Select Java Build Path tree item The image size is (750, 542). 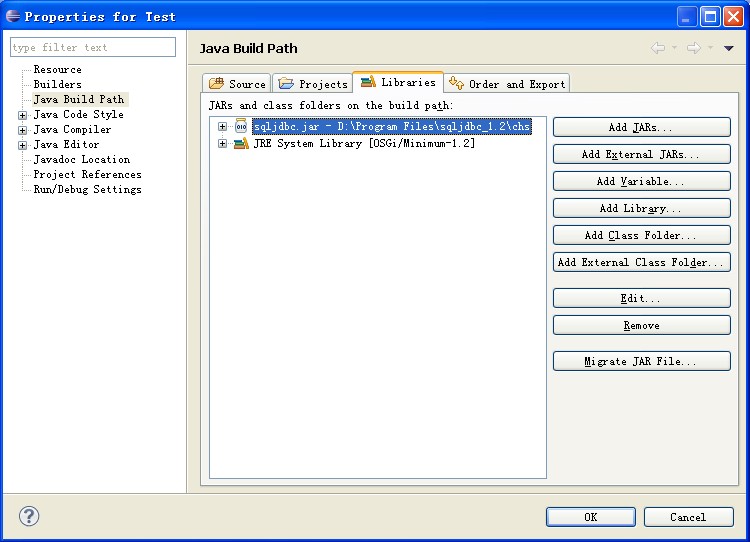tap(79, 99)
